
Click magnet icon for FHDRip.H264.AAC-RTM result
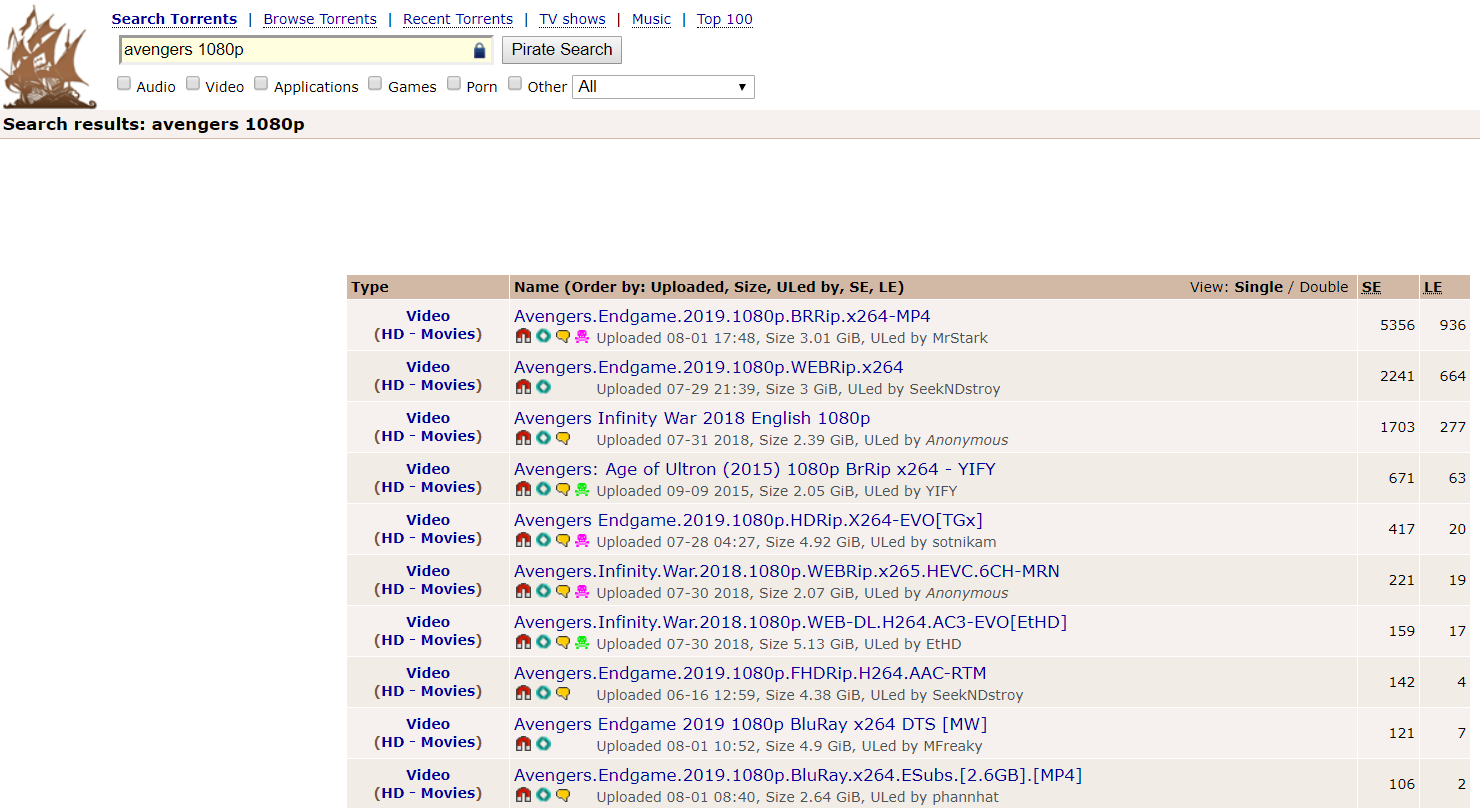pos(523,694)
